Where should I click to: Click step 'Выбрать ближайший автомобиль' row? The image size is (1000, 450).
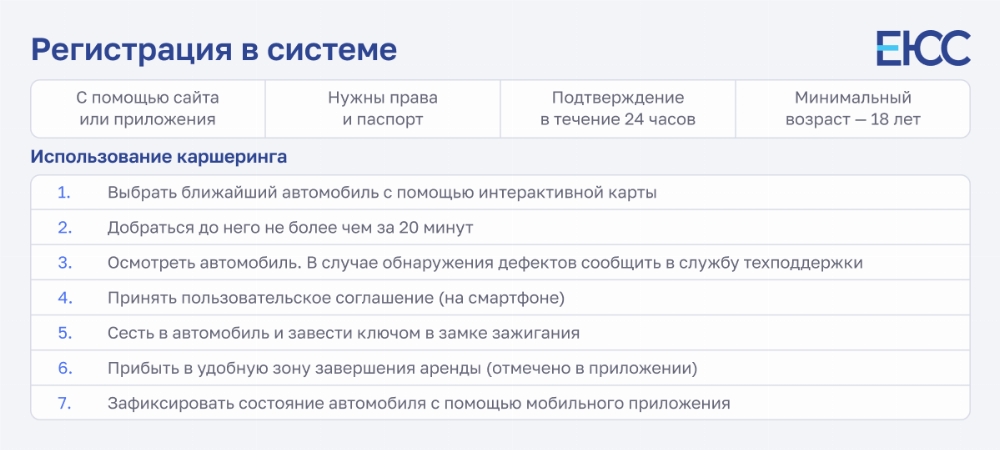tap(500, 192)
